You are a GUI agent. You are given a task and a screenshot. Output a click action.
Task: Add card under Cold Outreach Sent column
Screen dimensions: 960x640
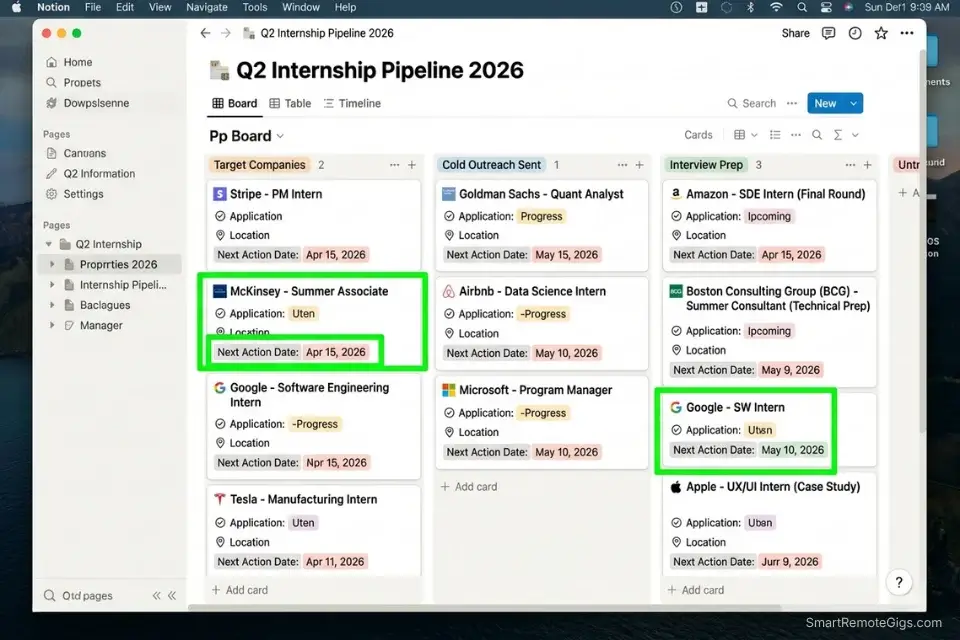coord(469,487)
